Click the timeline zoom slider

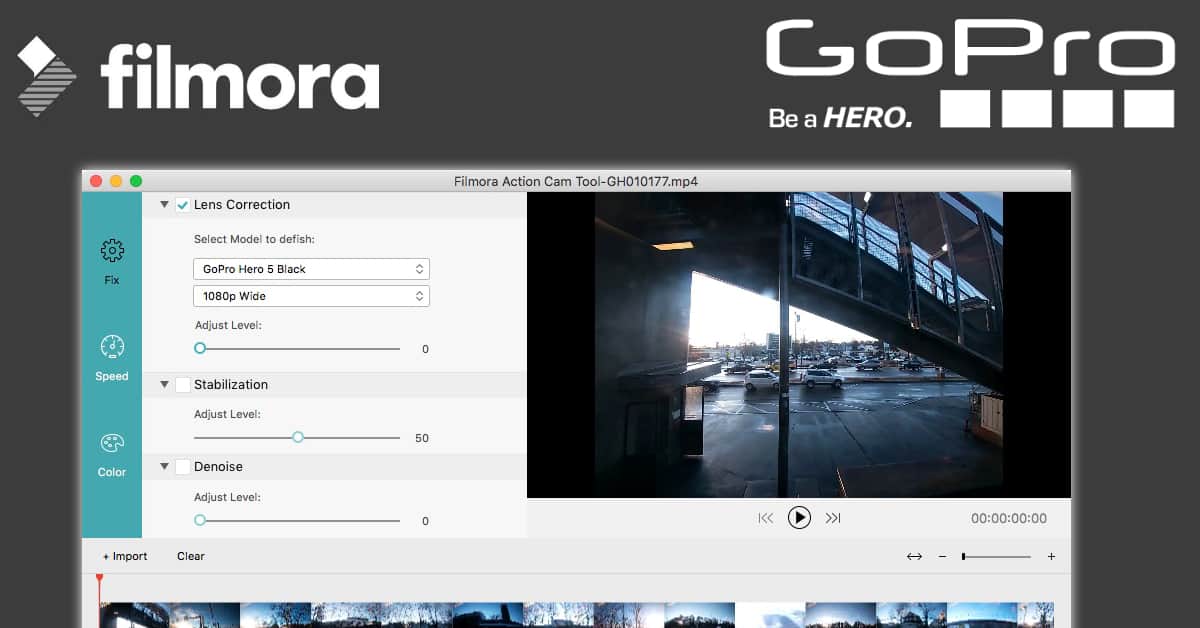[x=996, y=556]
